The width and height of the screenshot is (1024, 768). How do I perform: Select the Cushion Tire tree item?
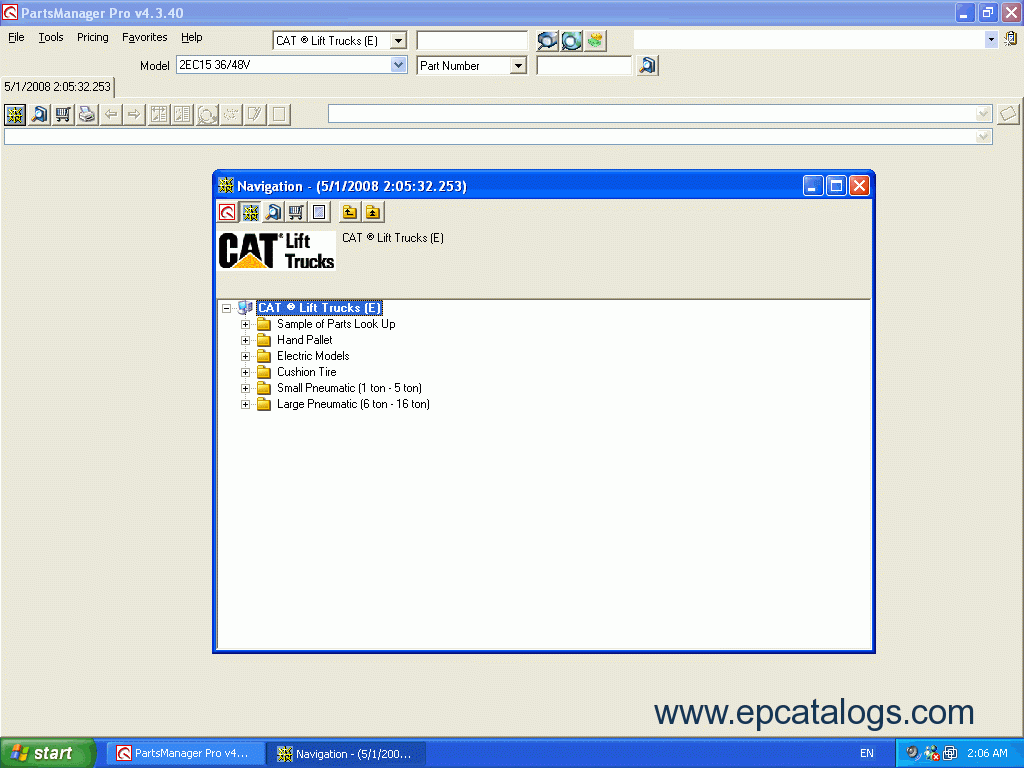coord(306,372)
